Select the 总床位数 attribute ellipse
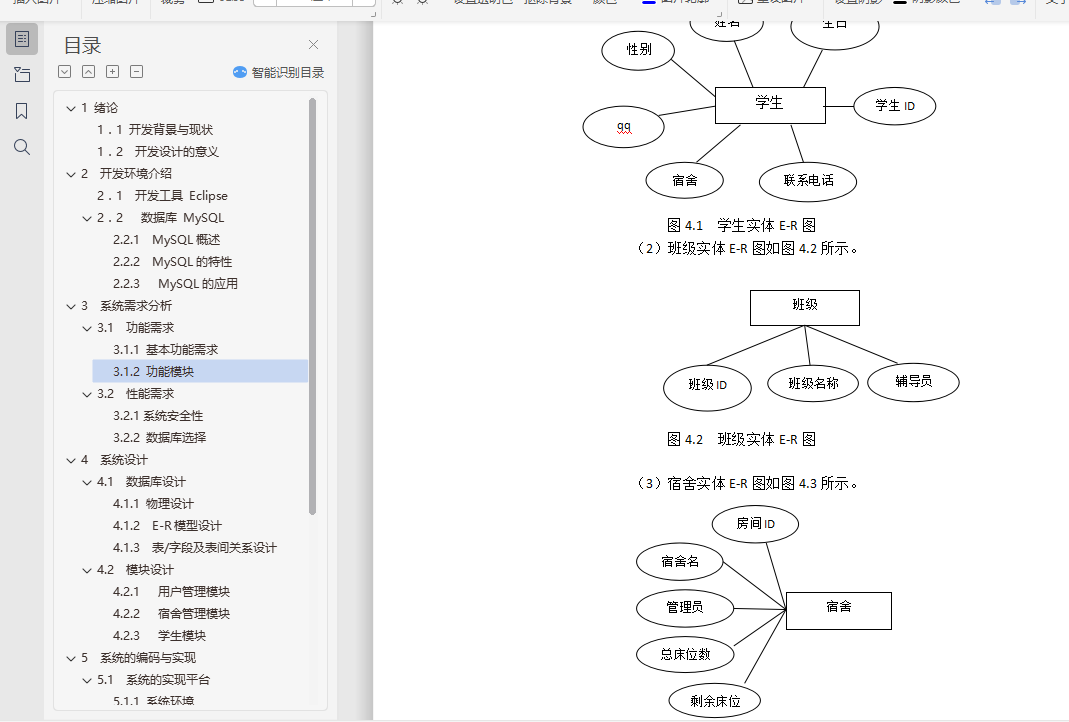This screenshot has width=1069, height=722. tap(685, 655)
